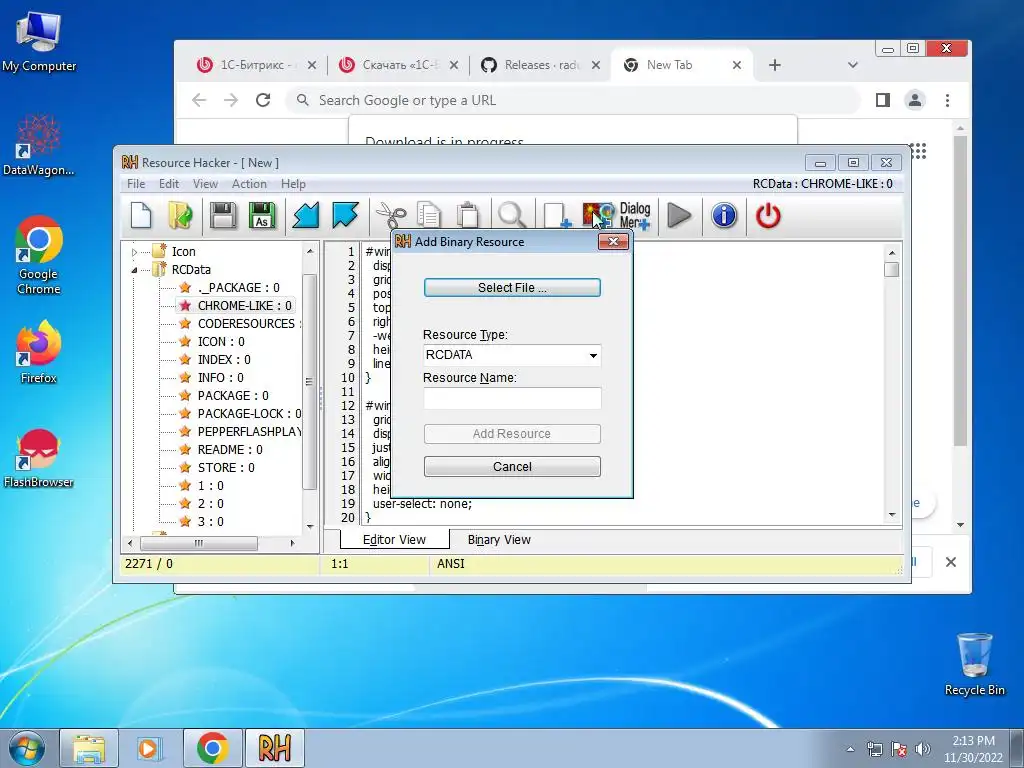This screenshot has width=1024, height=768.
Task: Click the Paste clipboard icon
Action: click(x=468, y=216)
